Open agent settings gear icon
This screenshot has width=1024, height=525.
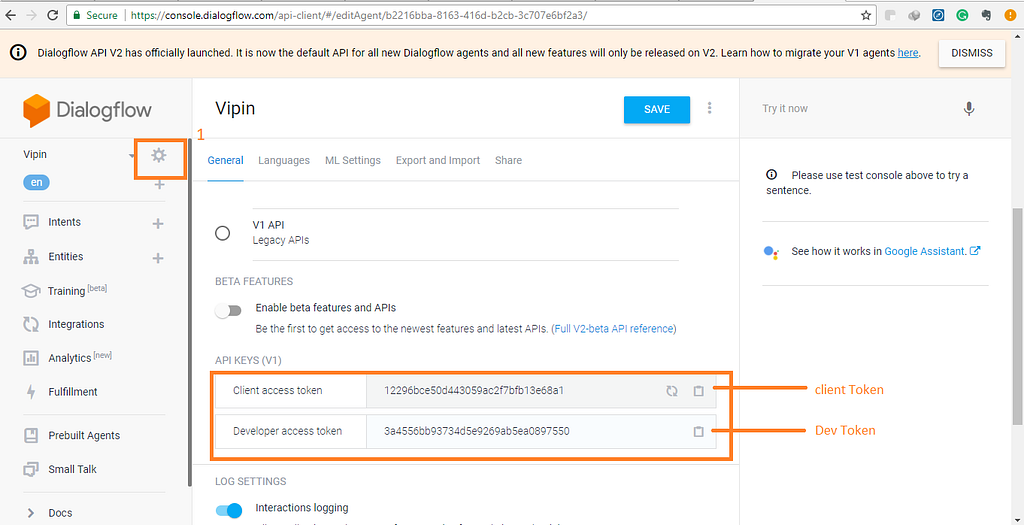(158, 155)
